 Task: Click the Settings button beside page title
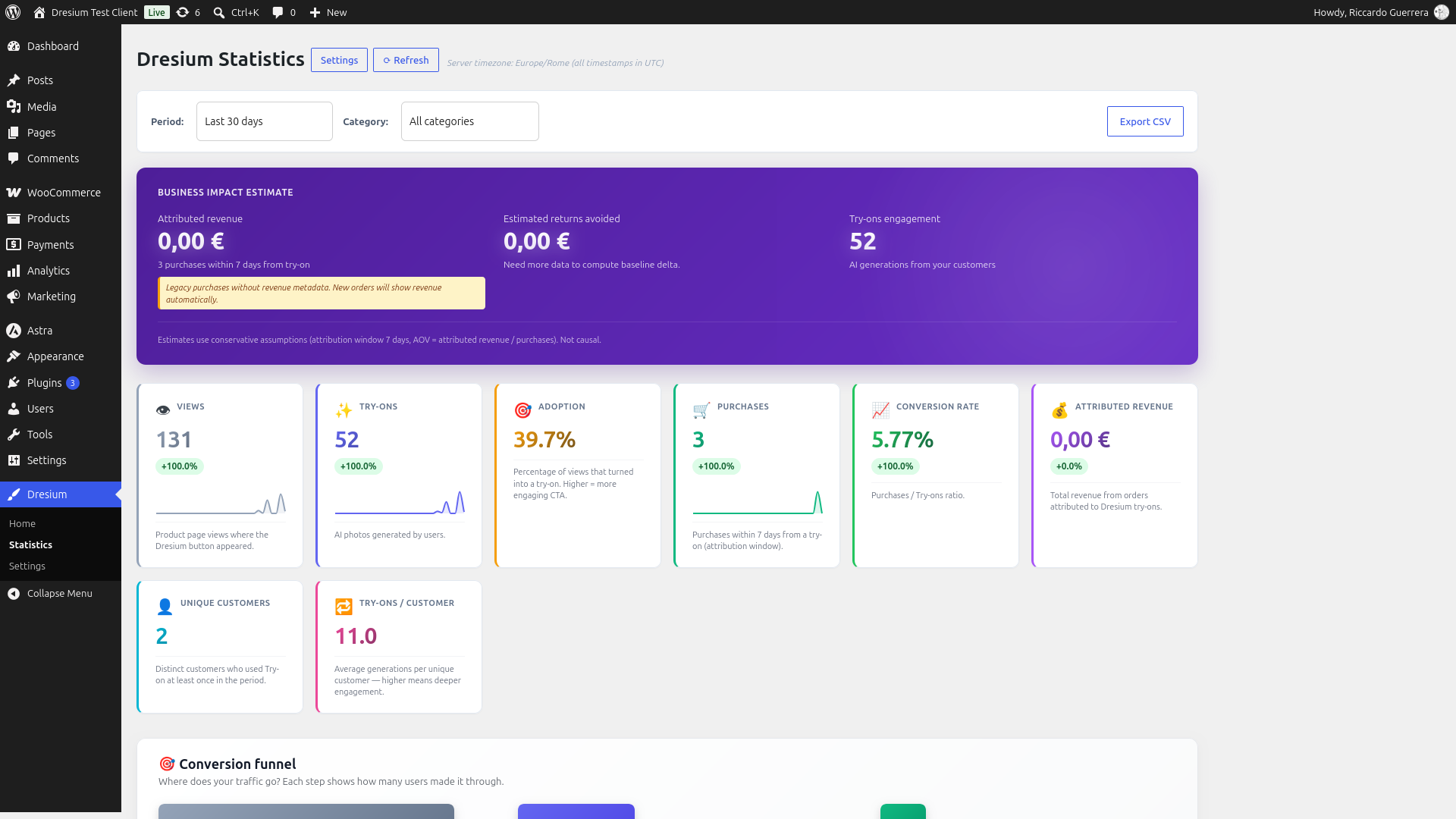(x=339, y=60)
